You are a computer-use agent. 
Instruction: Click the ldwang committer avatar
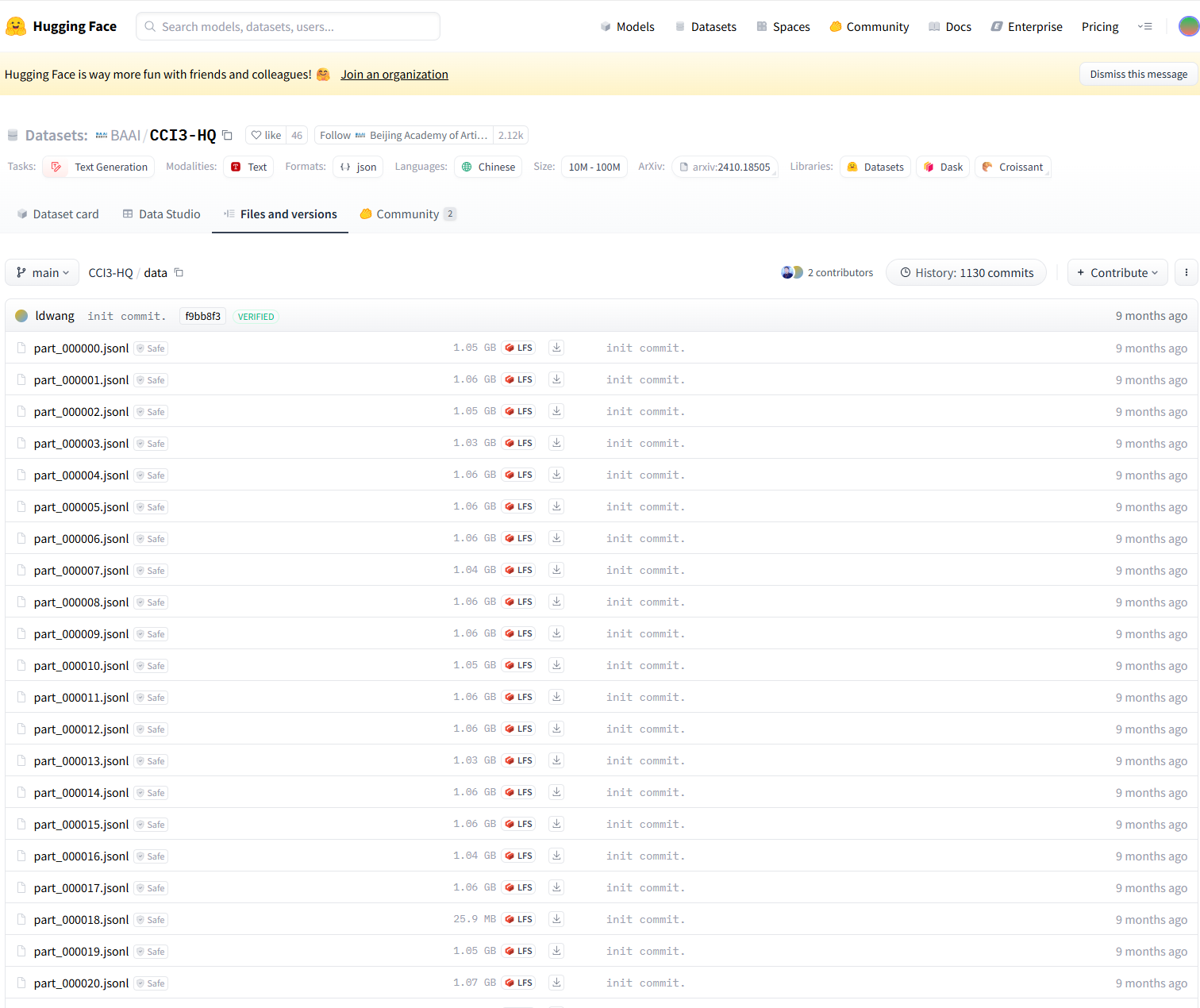point(21,316)
